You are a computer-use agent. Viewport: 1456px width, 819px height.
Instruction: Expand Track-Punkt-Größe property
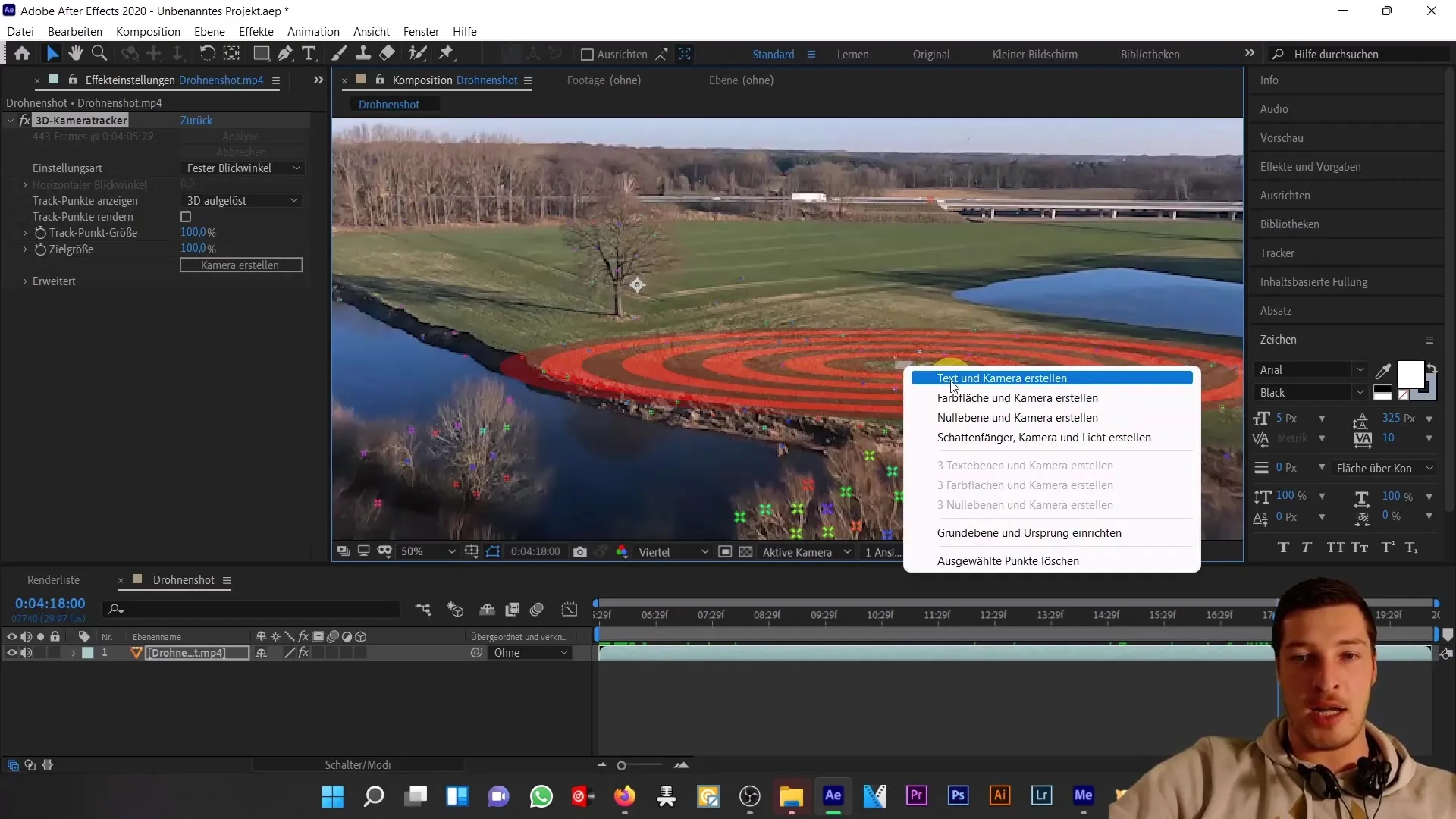pos(24,233)
